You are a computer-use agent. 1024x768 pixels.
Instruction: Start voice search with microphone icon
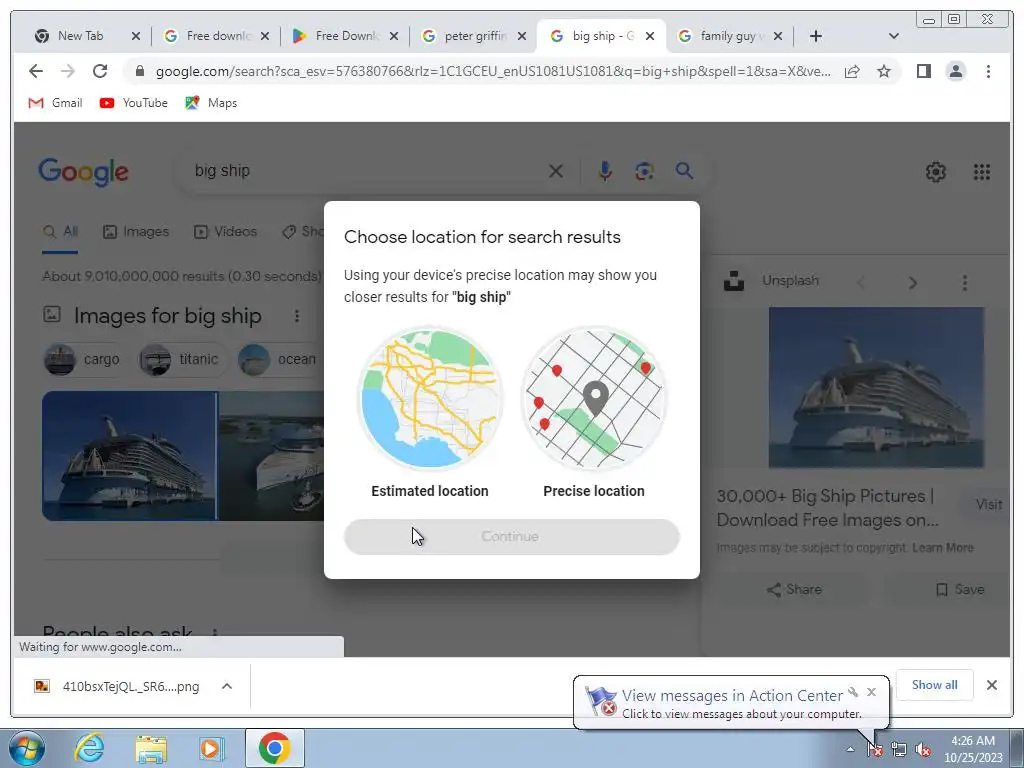click(605, 171)
